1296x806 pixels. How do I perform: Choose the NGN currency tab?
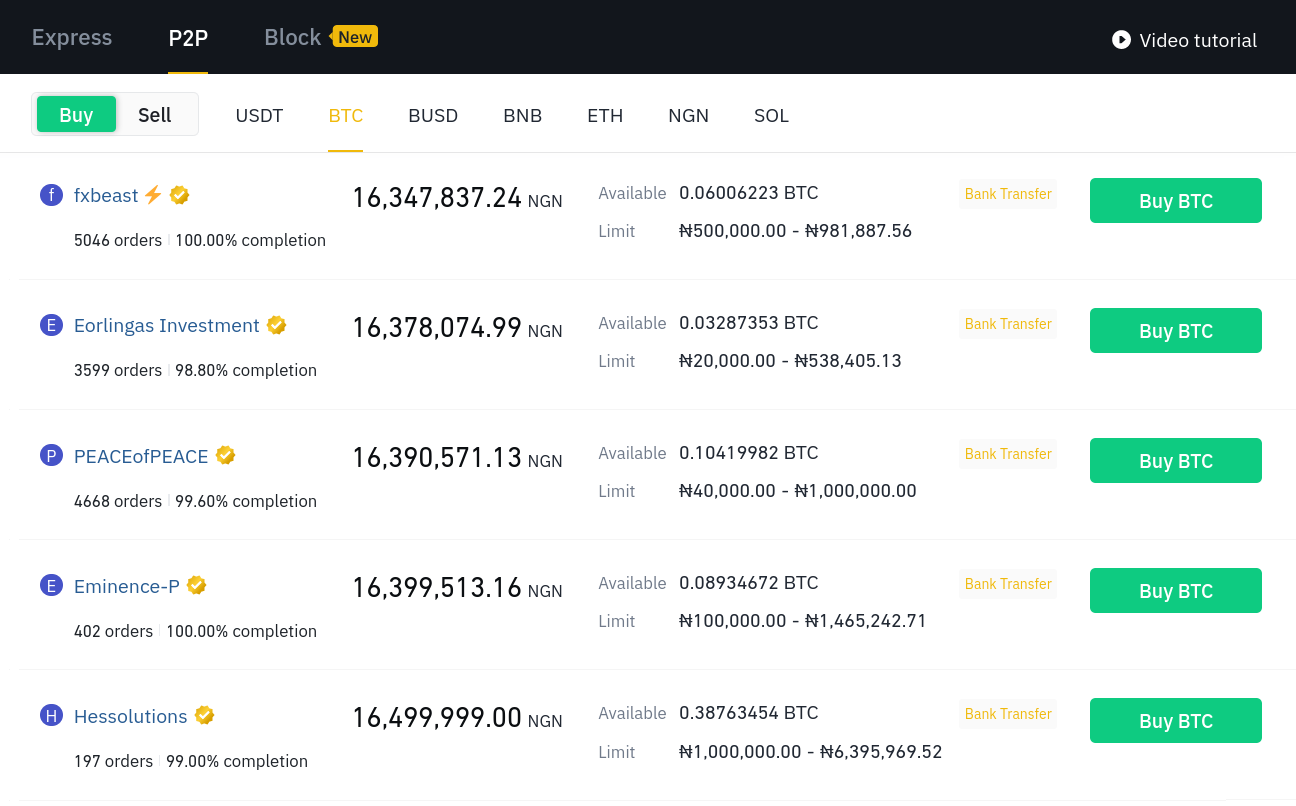[x=689, y=116]
